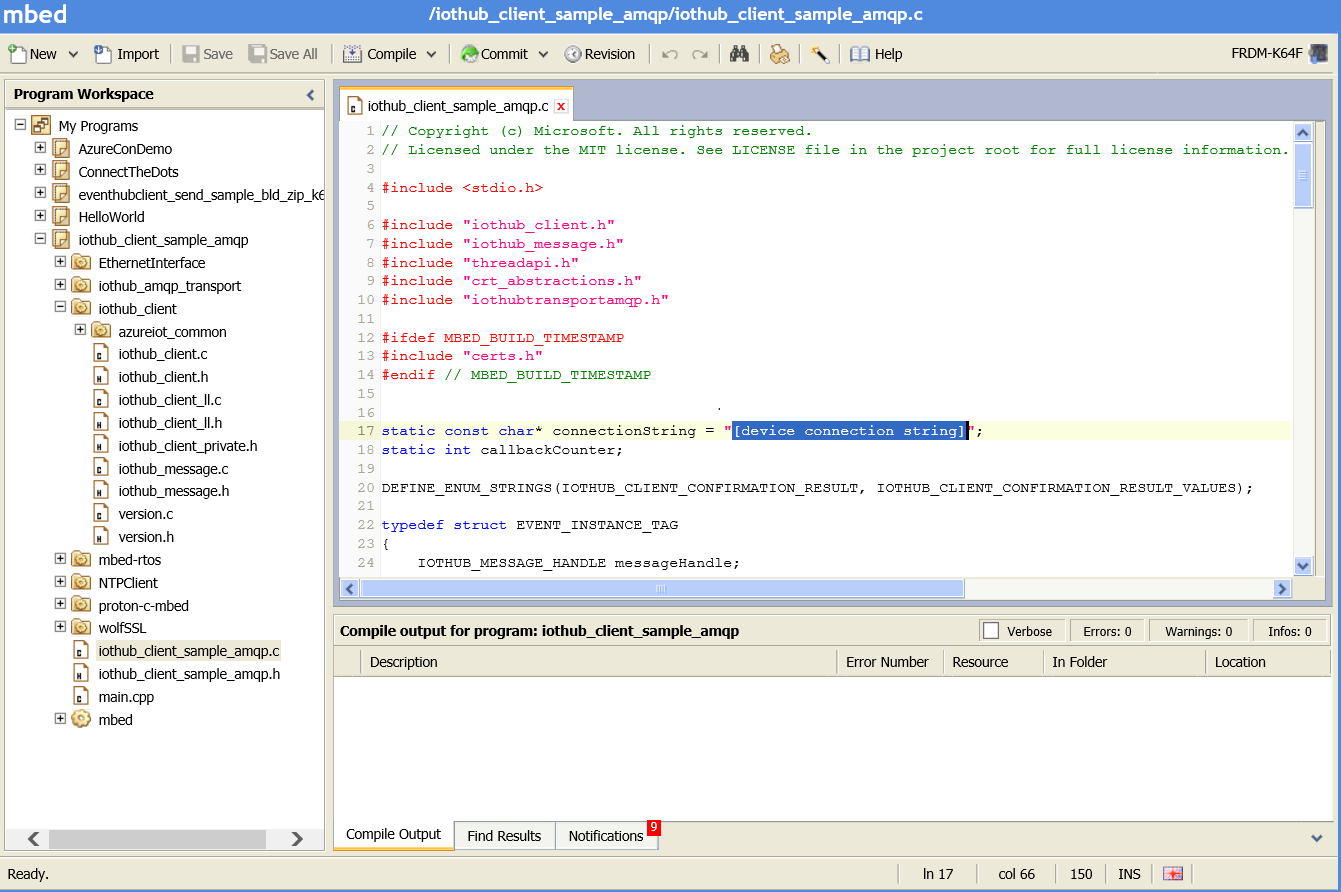The image size is (1341, 892).
Task: Click workspace panel scroll right arrow
Action: click(x=297, y=839)
